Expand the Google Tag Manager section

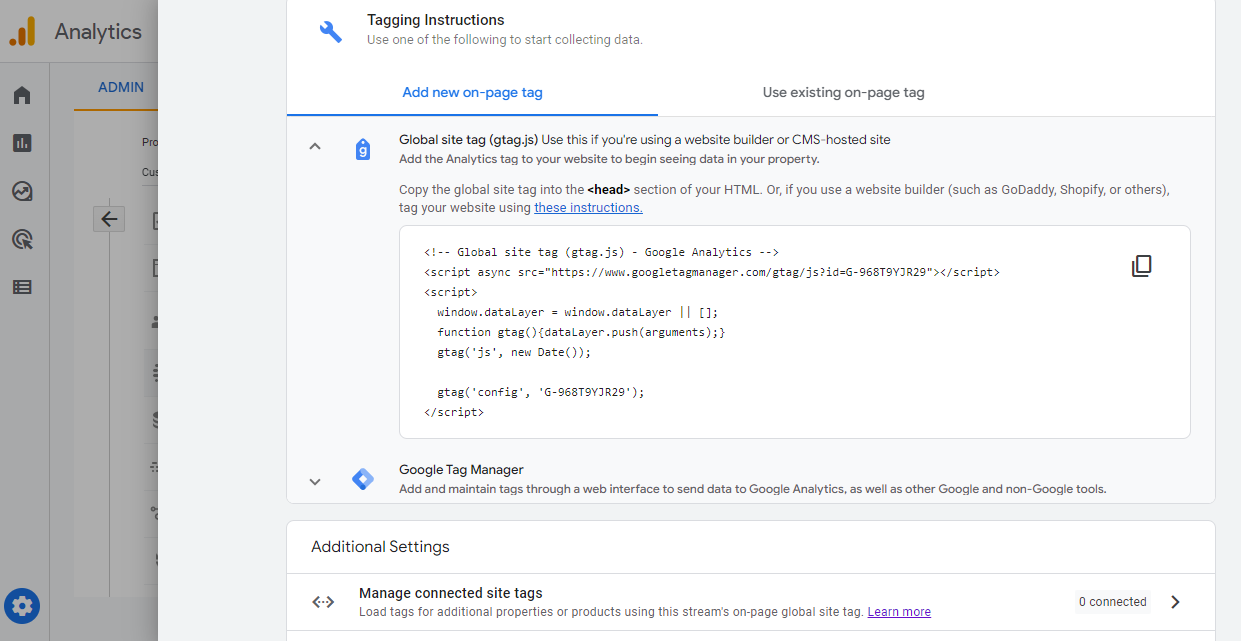point(315,481)
